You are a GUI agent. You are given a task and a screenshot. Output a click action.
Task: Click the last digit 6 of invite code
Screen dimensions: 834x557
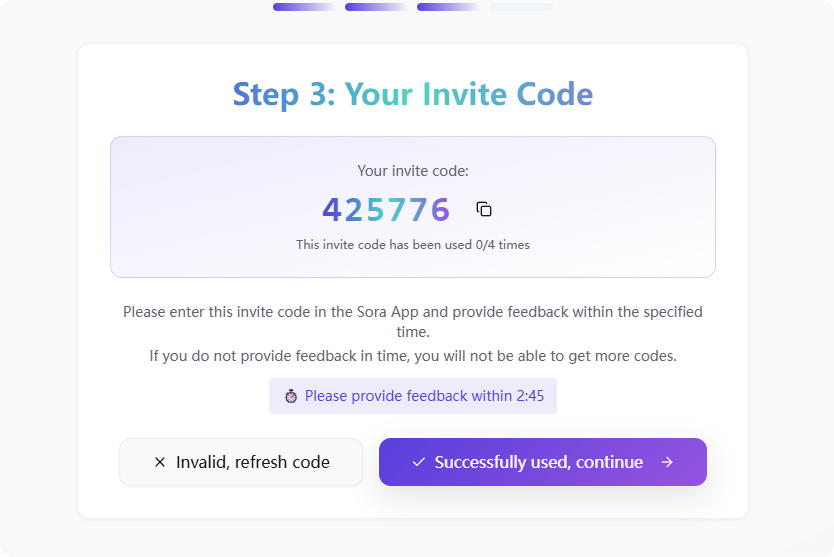point(440,210)
